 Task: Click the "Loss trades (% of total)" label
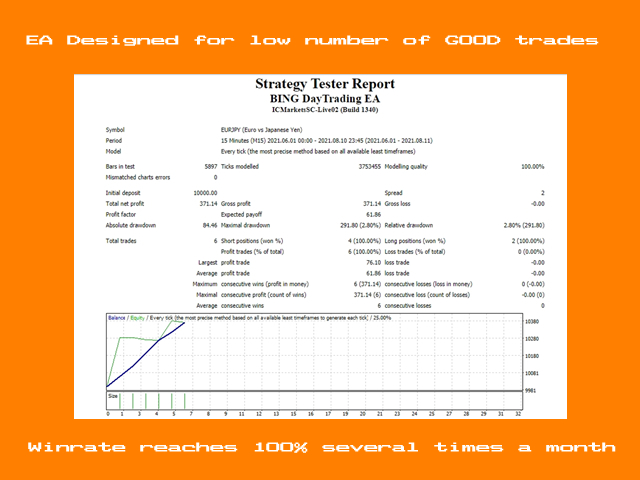(415, 252)
